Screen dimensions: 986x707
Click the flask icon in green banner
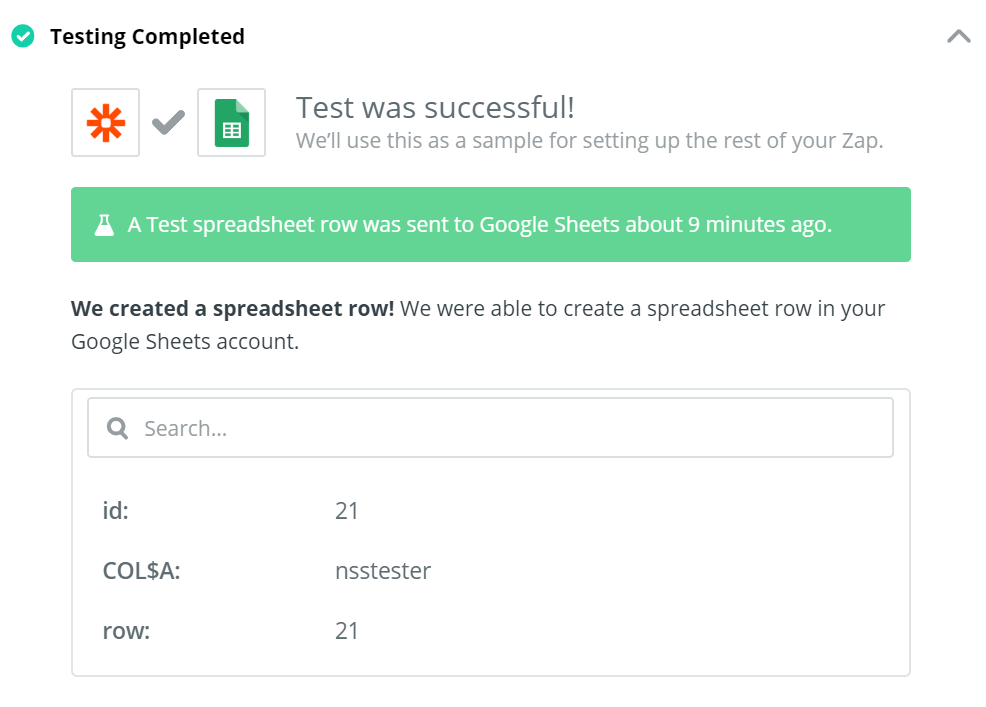pos(104,225)
